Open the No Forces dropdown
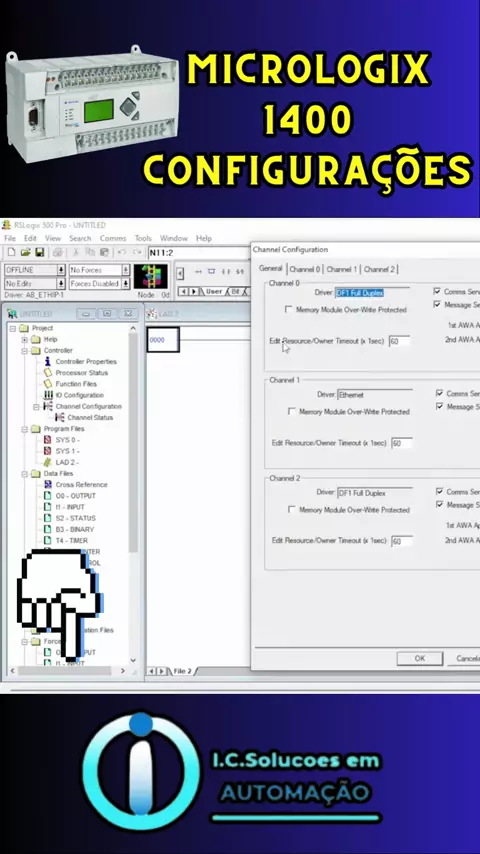This screenshot has width=480, height=854. (x=125, y=270)
